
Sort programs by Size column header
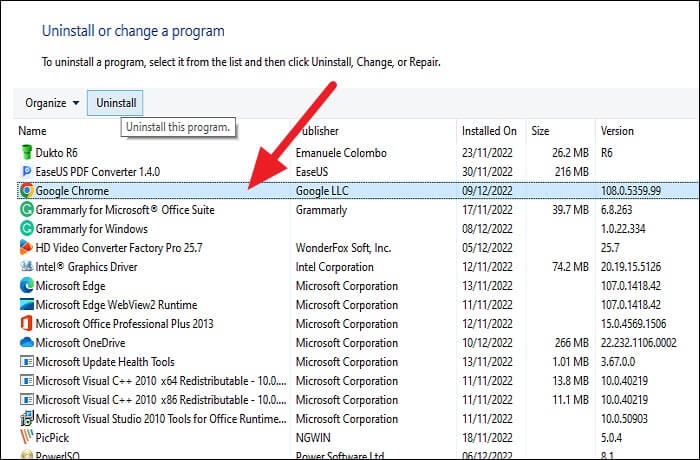click(x=540, y=131)
